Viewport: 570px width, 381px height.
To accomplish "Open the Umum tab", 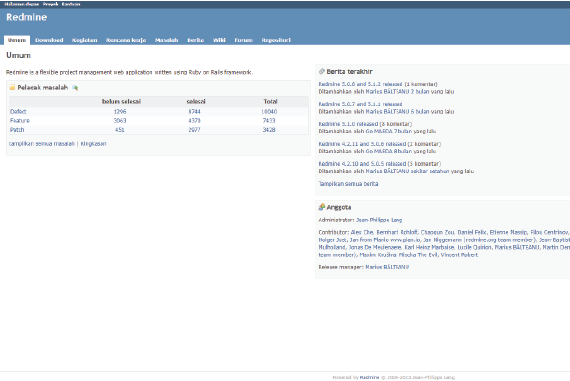I will pos(17,40).
